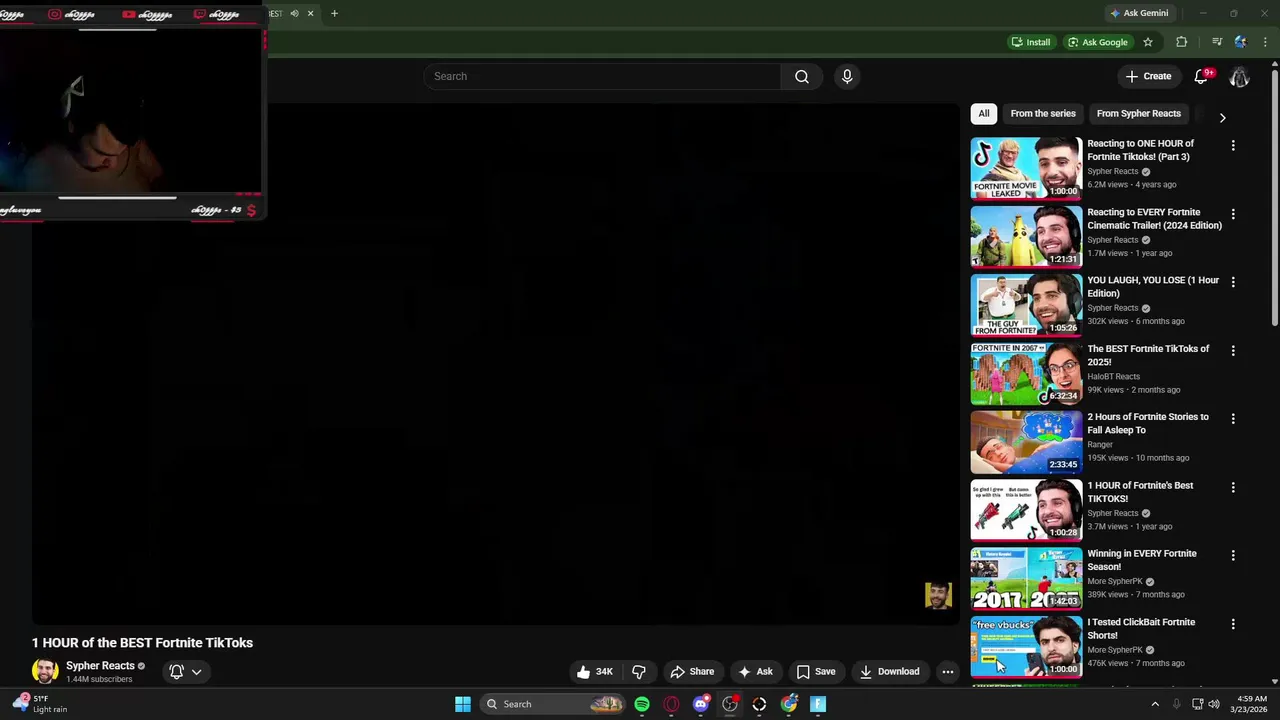1280x720 pixels.
Task: Open the Chrome extensions puzzle icon
Action: (1181, 42)
